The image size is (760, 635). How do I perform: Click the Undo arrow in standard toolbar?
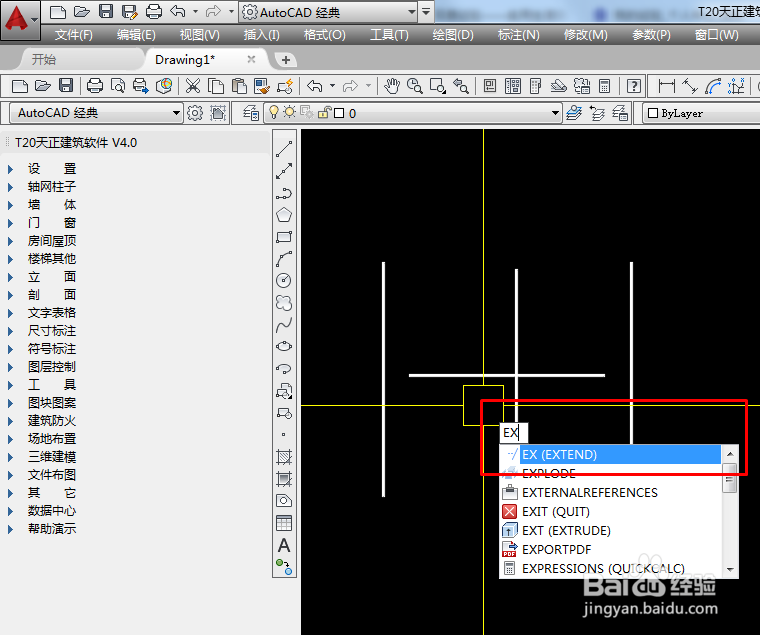[315, 86]
